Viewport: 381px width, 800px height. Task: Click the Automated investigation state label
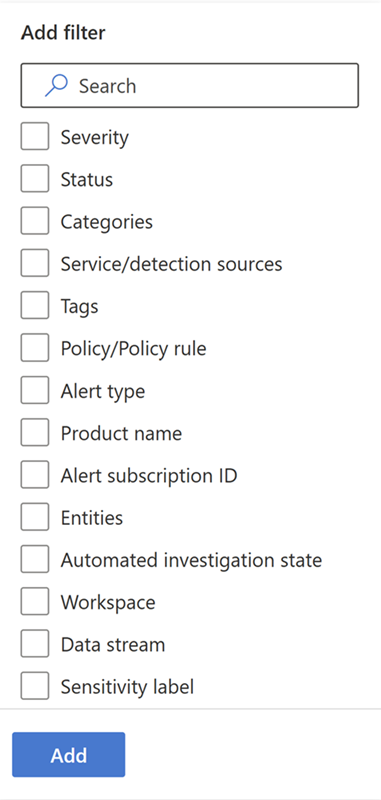click(x=191, y=560)
